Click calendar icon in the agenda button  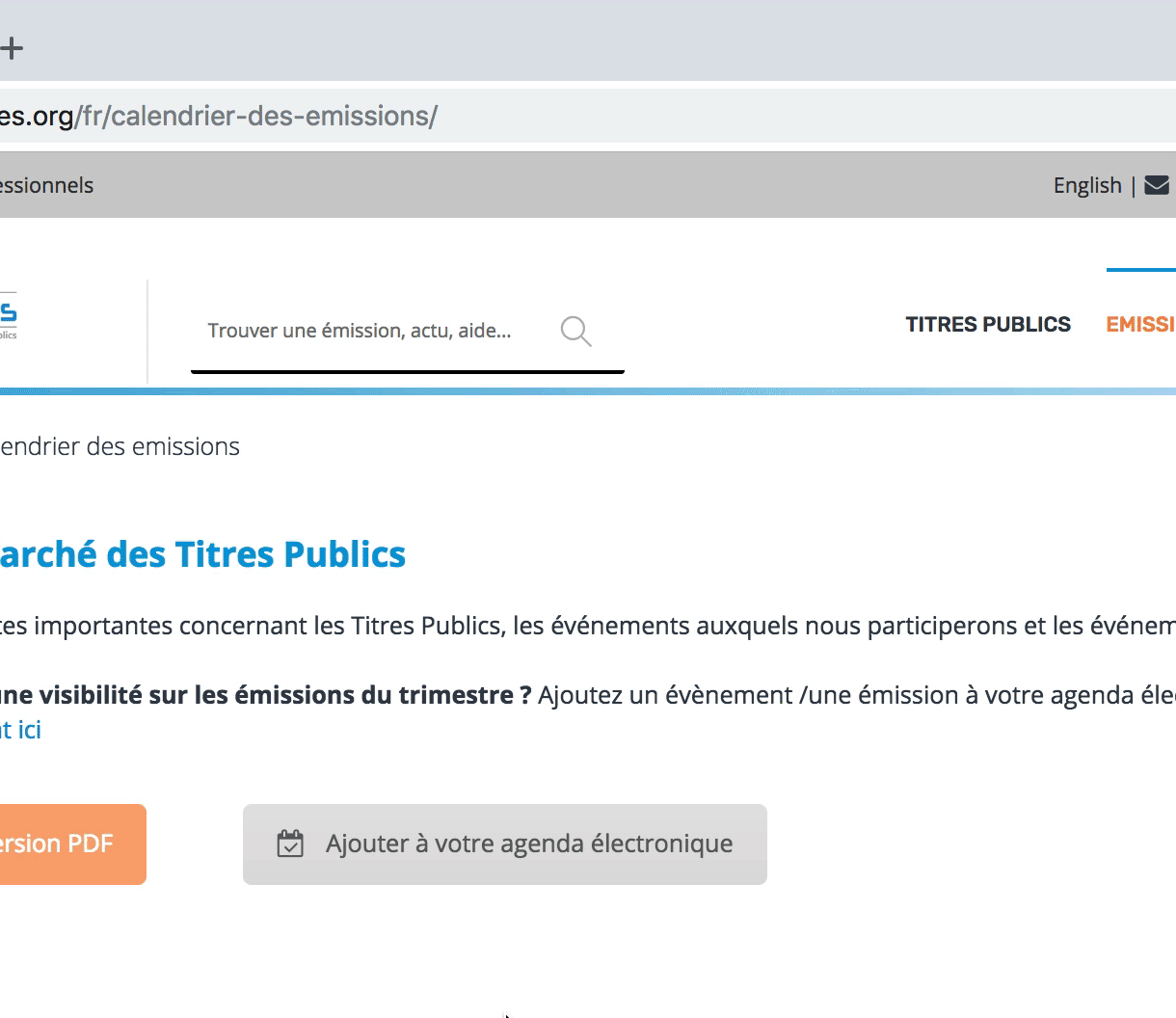(290, 844)
